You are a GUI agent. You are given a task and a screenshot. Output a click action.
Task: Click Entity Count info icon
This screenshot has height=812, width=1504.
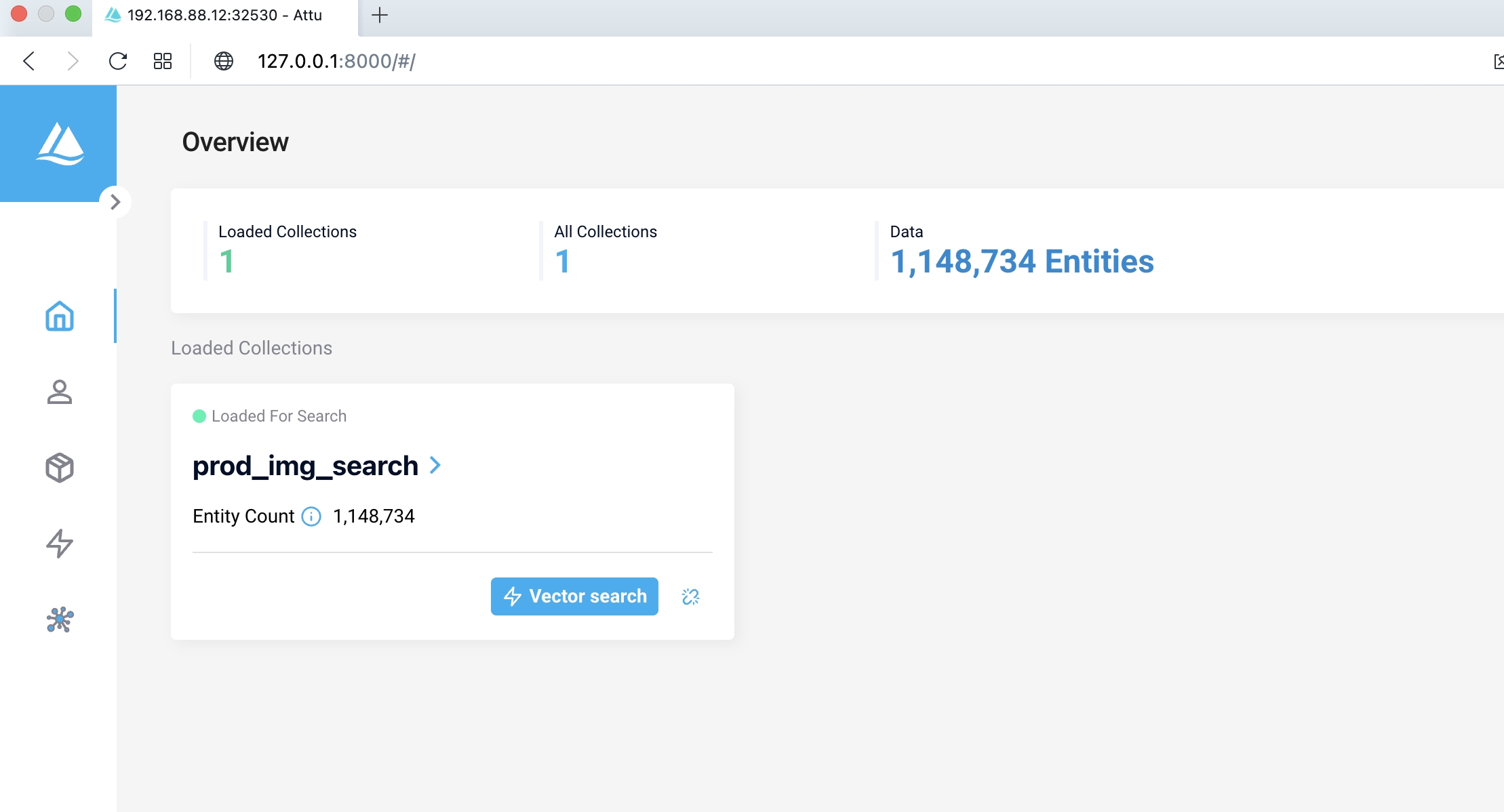tap(311, 516)
